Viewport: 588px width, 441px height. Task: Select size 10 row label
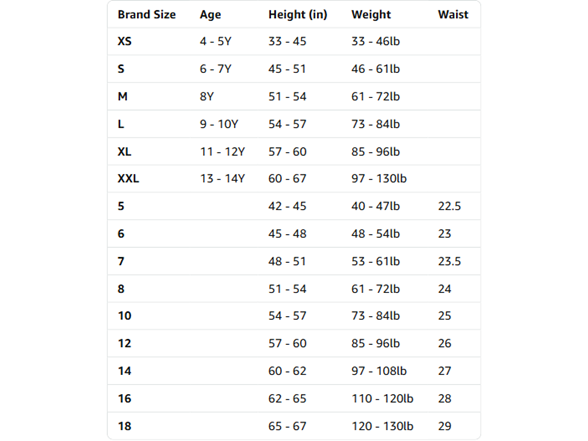[124, 316]
